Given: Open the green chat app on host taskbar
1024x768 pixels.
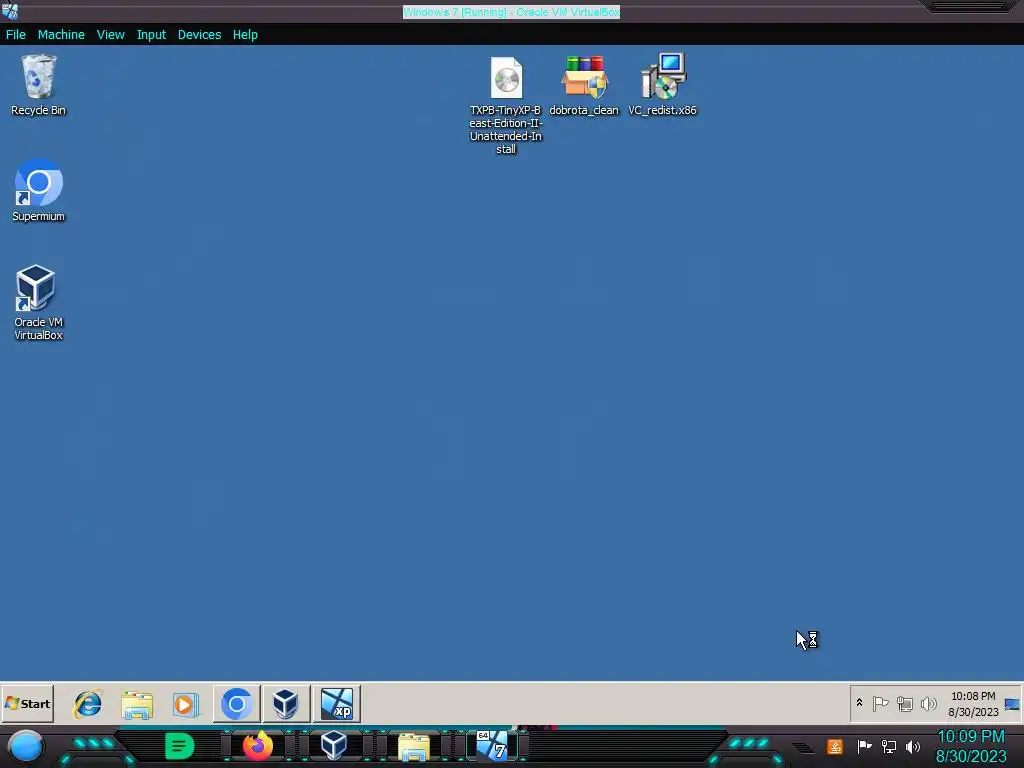Looking at the screenshot, I should [180, 746].
